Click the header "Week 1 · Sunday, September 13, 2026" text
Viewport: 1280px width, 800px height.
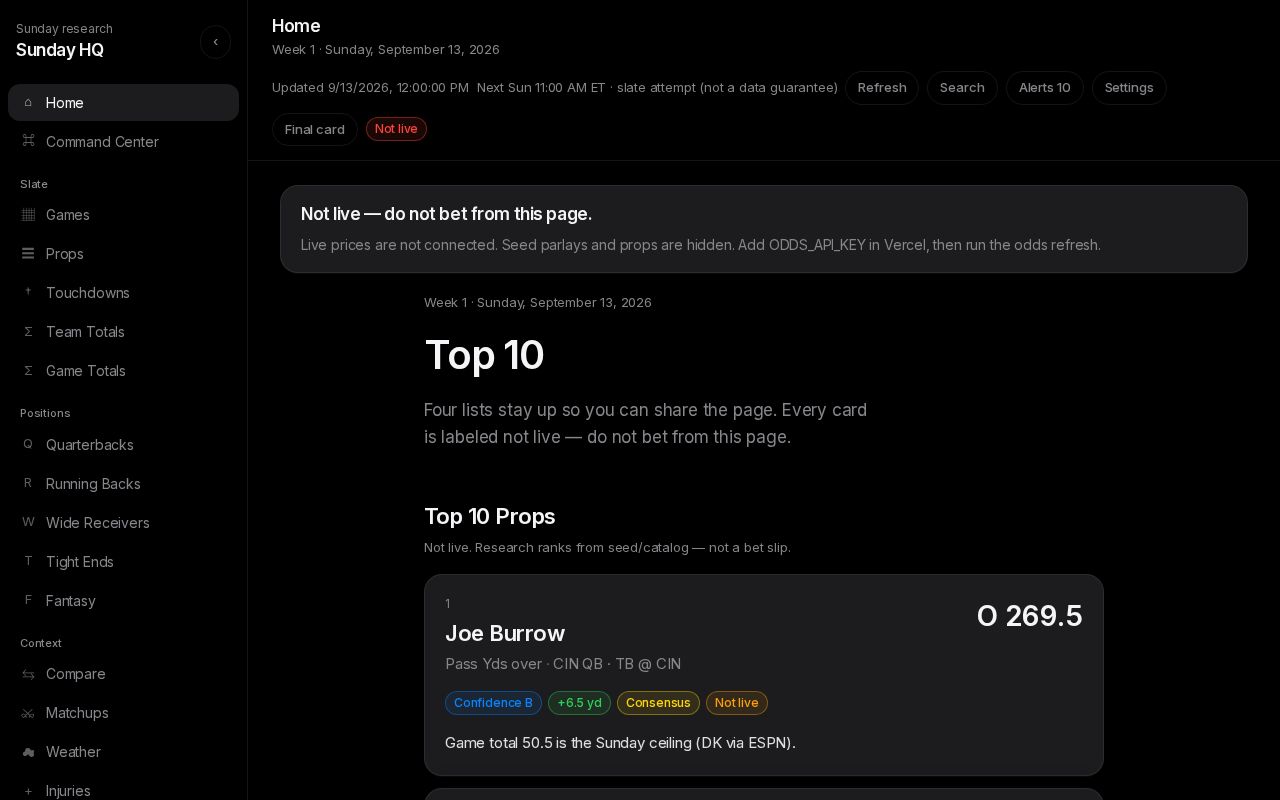386,50
